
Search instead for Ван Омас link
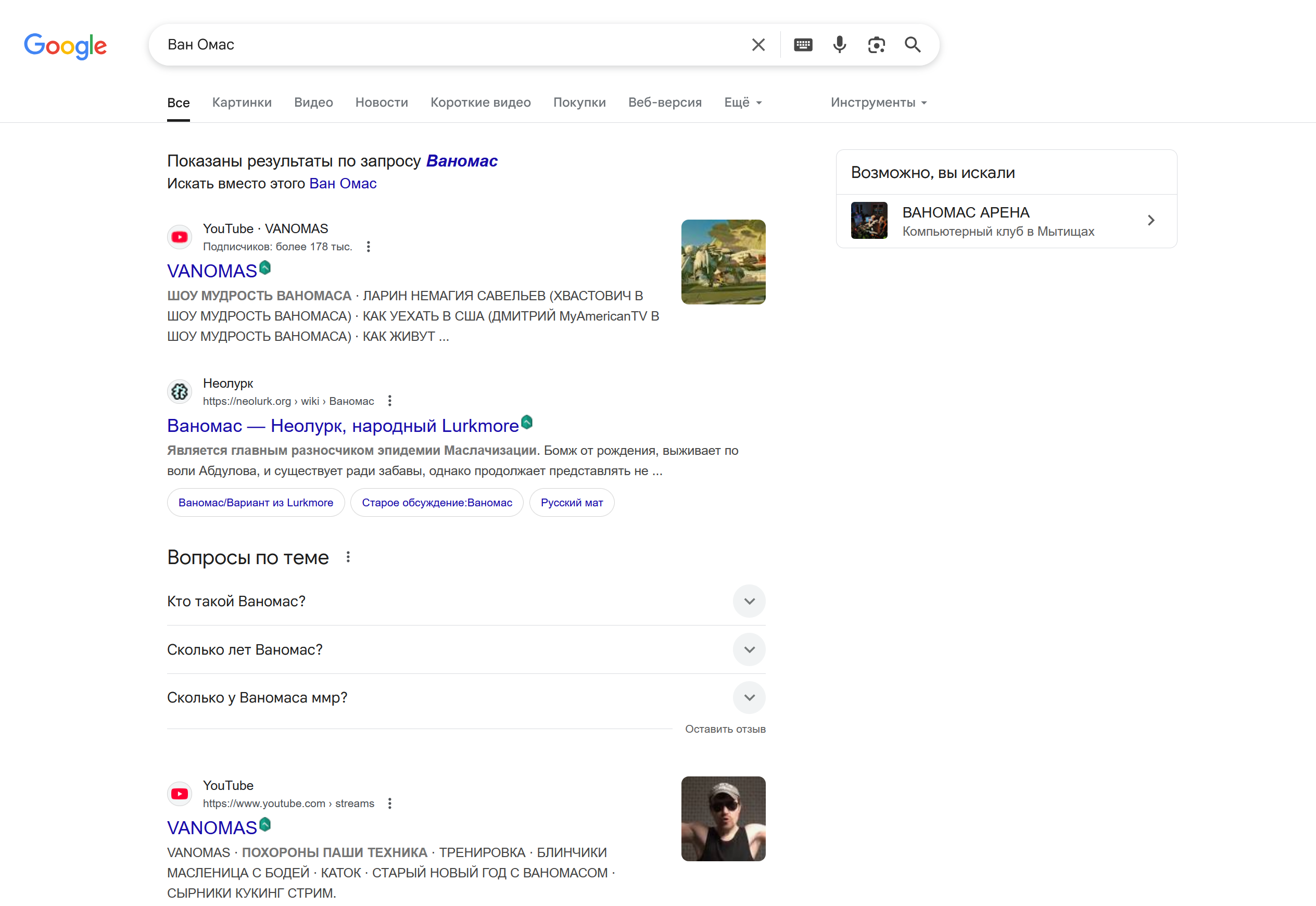pos(343,184)
